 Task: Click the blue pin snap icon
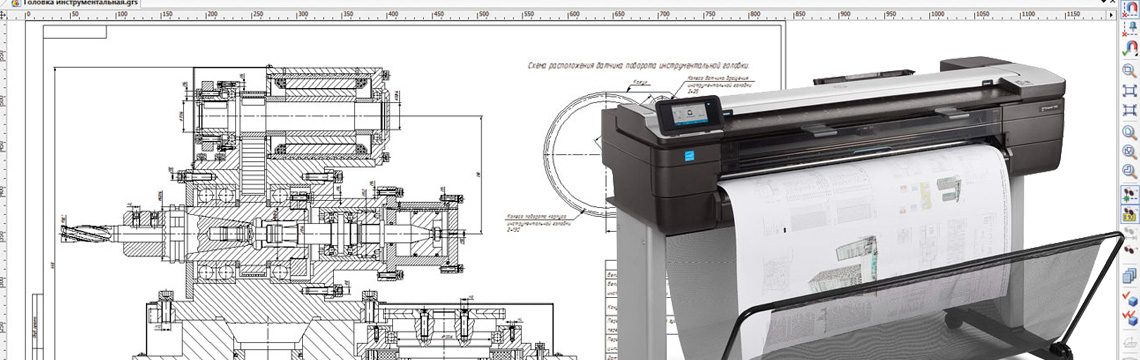tap(1129, 28)
